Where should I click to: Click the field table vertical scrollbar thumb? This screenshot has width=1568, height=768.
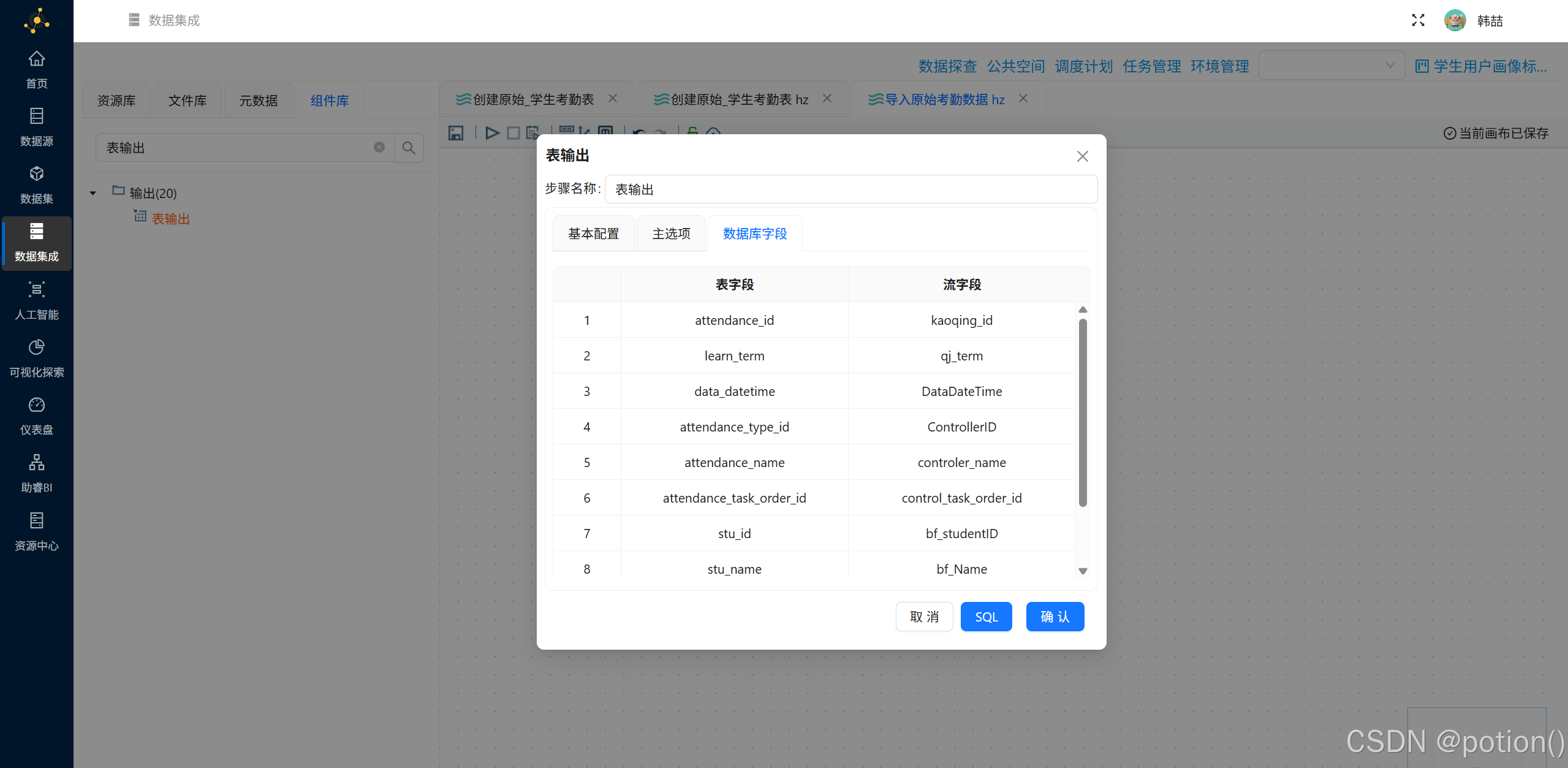[x=1083, y=412]
